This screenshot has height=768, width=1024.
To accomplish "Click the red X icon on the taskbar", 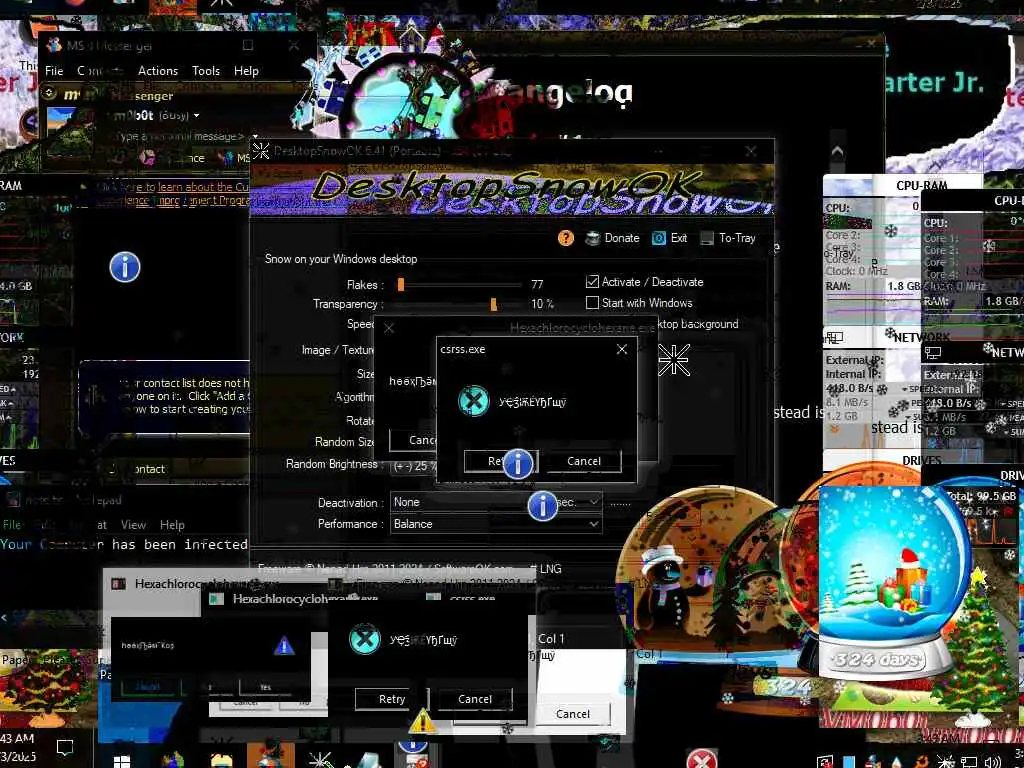I will [702, 759].
